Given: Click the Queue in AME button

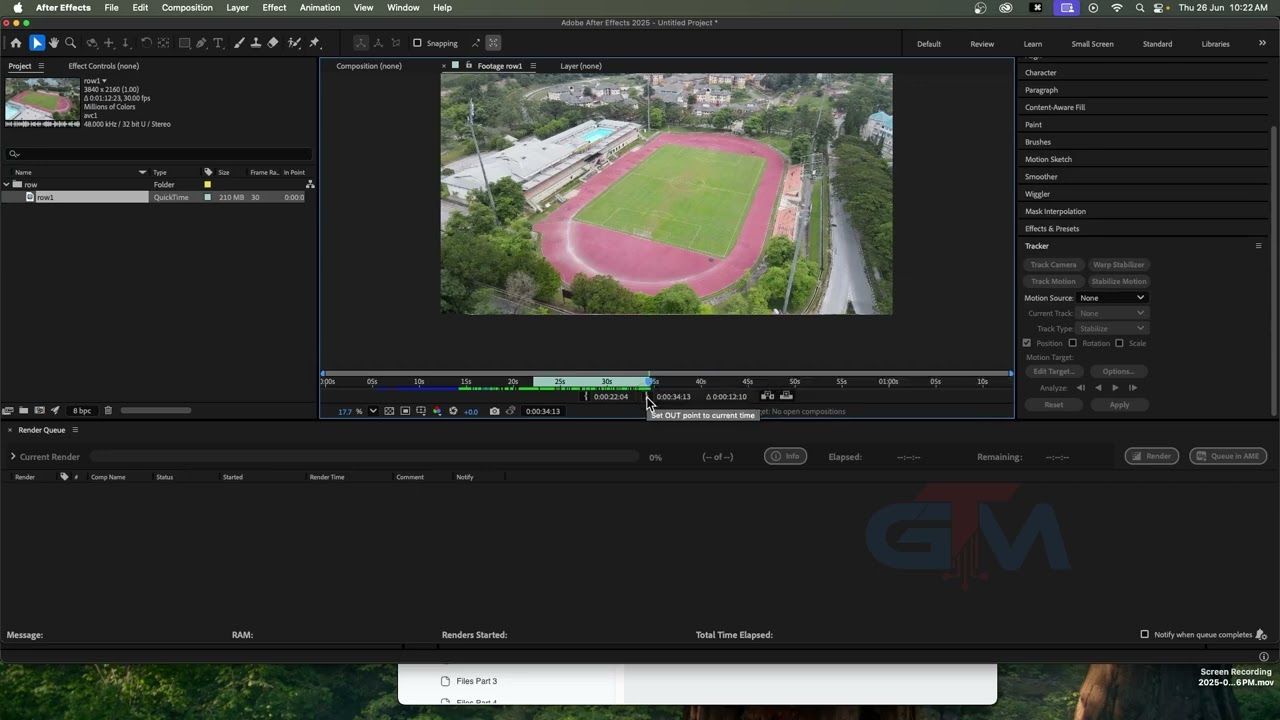Looking at the screenshot, I should click(x=1227, y=456).
